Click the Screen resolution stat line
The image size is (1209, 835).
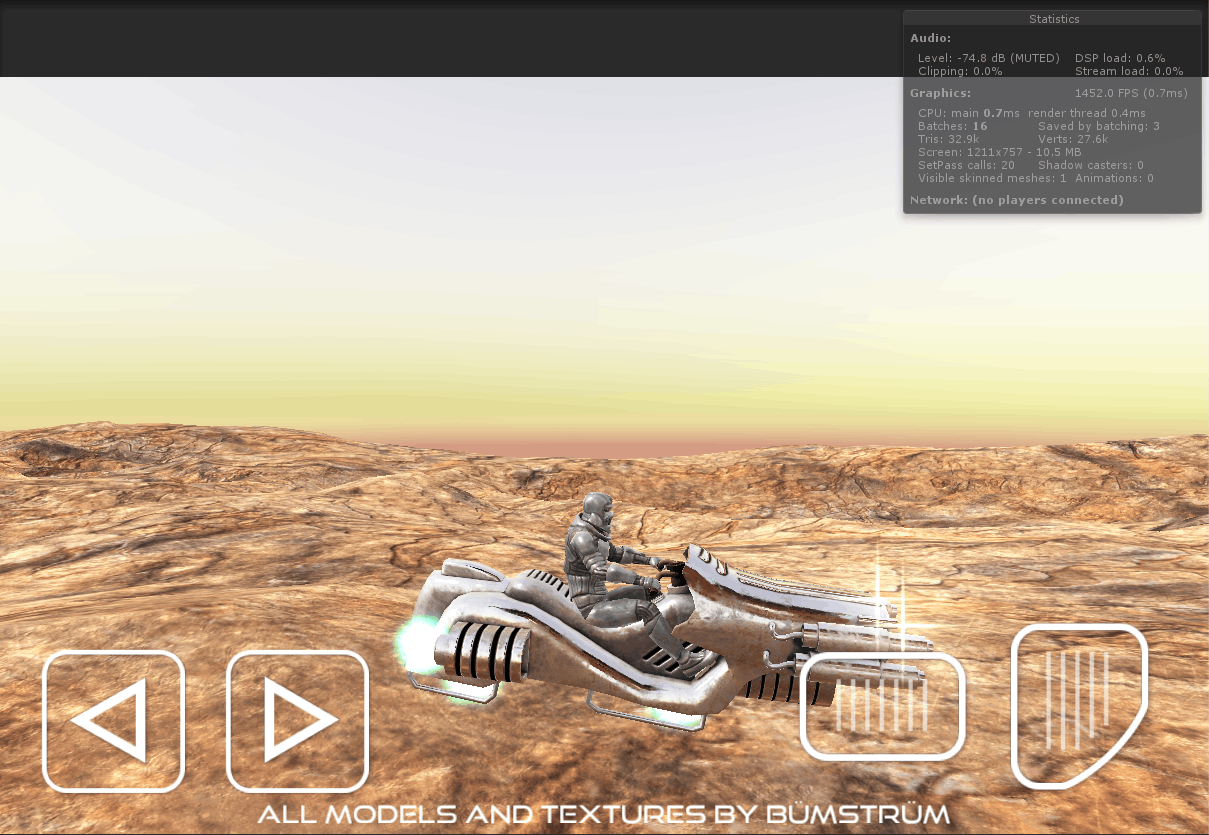point(999,152)
